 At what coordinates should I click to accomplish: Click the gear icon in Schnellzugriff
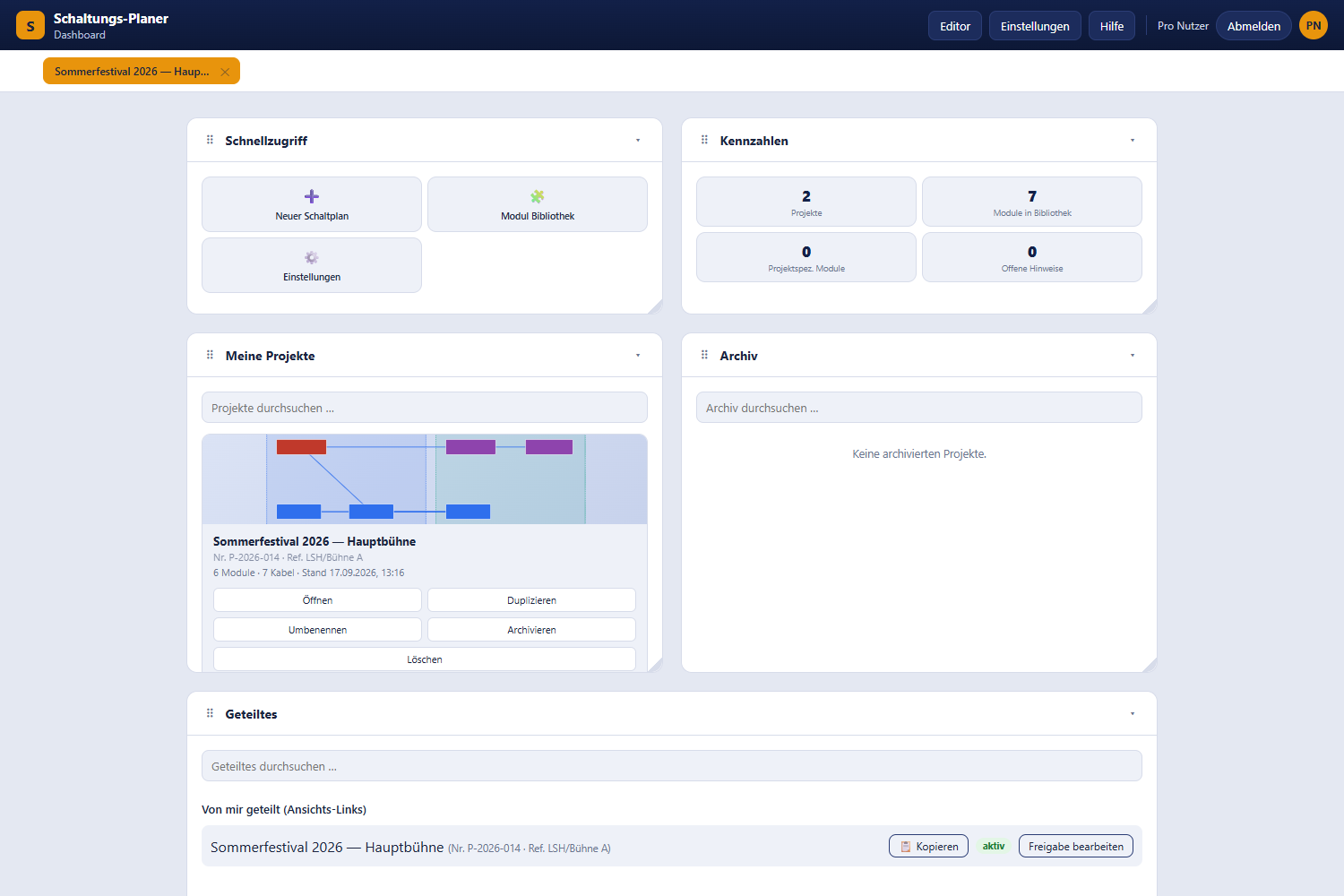click(x=312, y=257)
